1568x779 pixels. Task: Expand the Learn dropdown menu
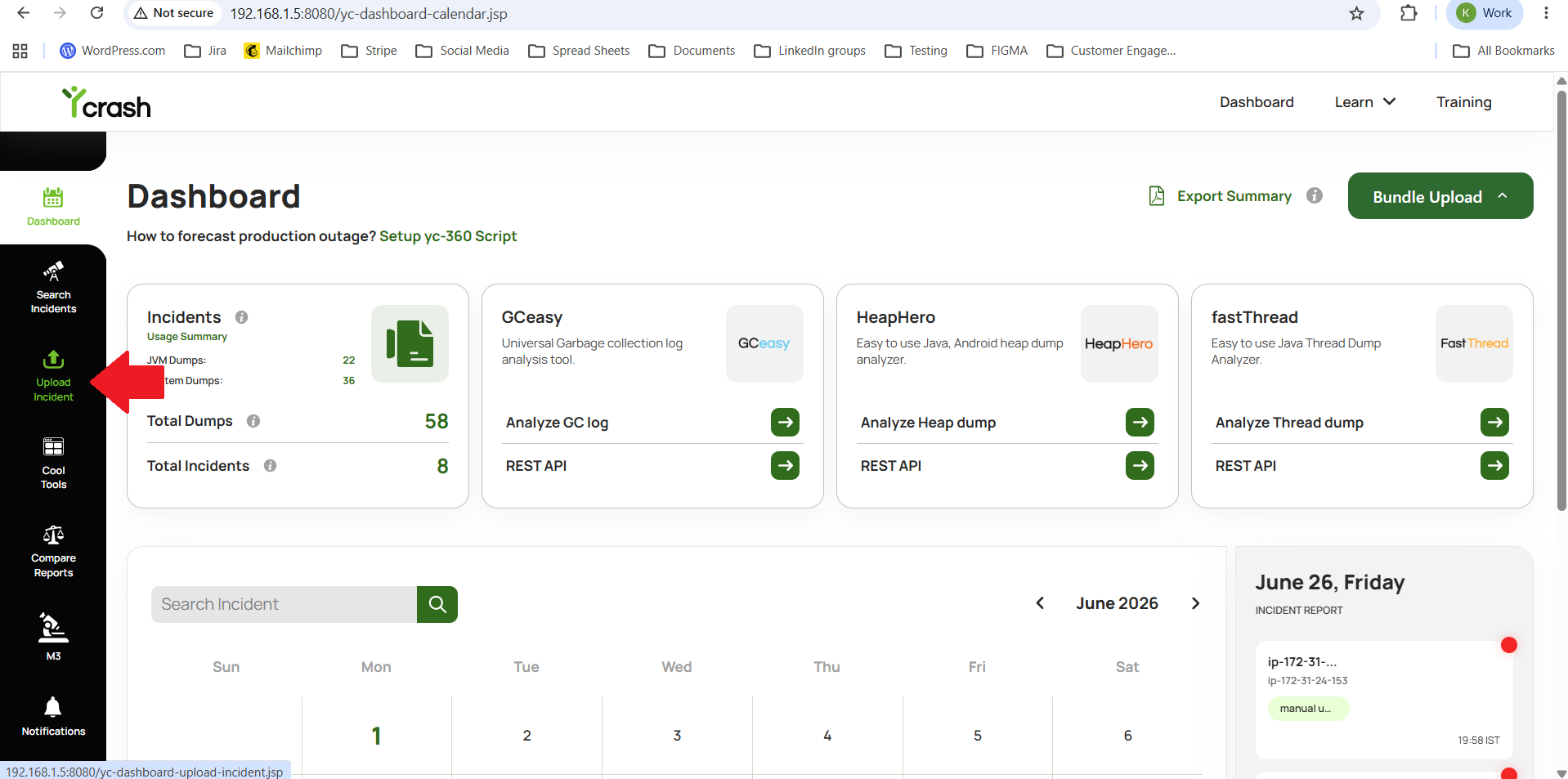1364,102
